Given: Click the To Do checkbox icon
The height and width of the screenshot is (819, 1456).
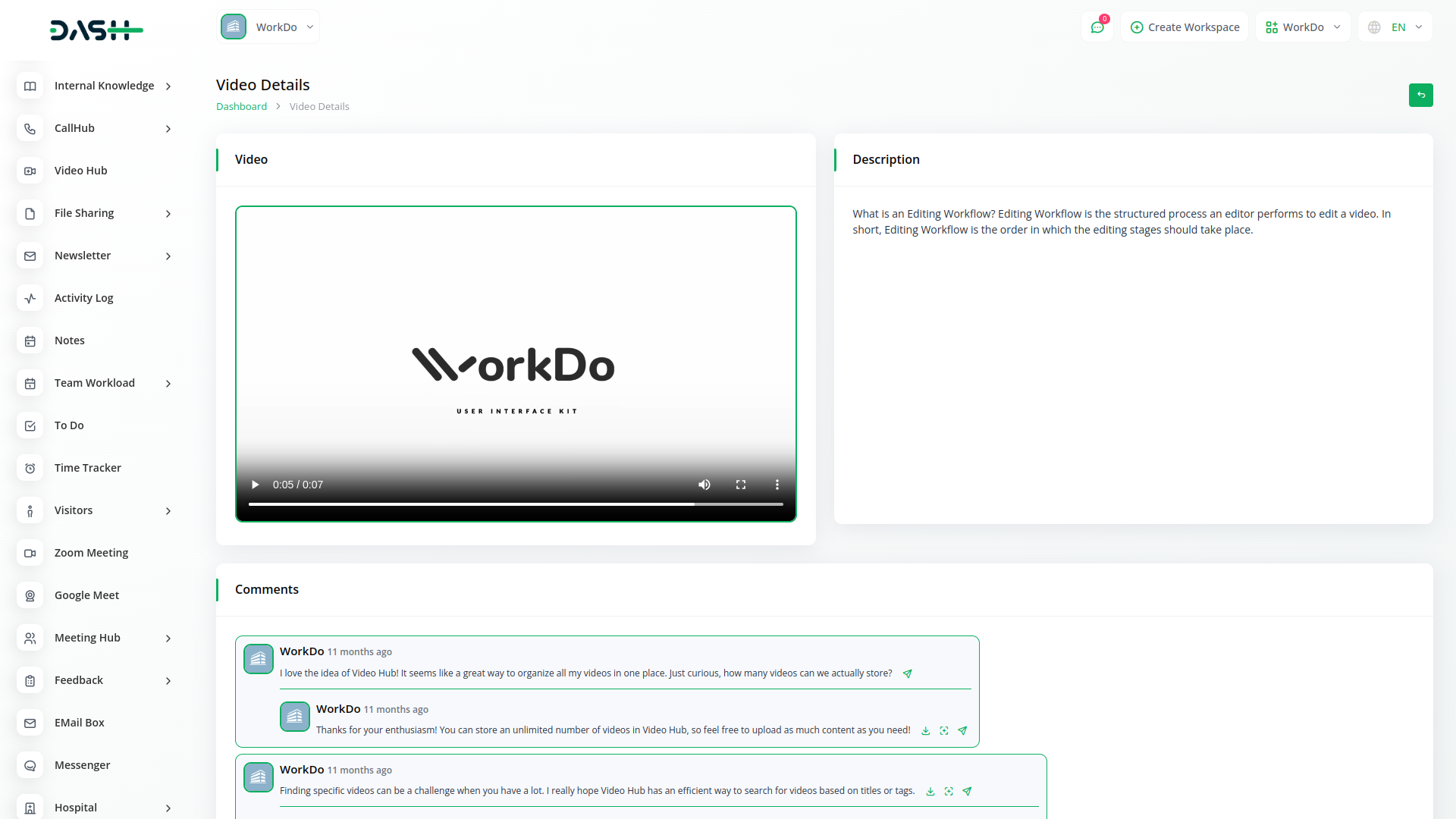Looking at the screenshot, I should (30, 426).
